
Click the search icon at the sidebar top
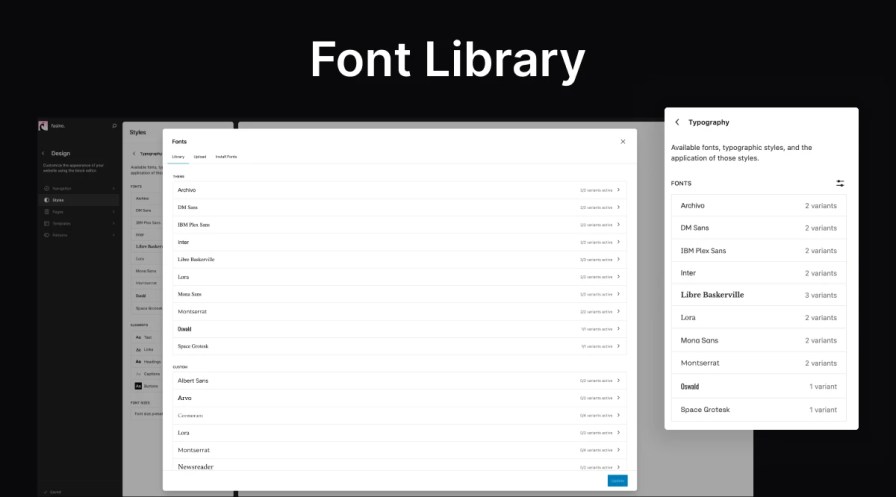[114, 126]
